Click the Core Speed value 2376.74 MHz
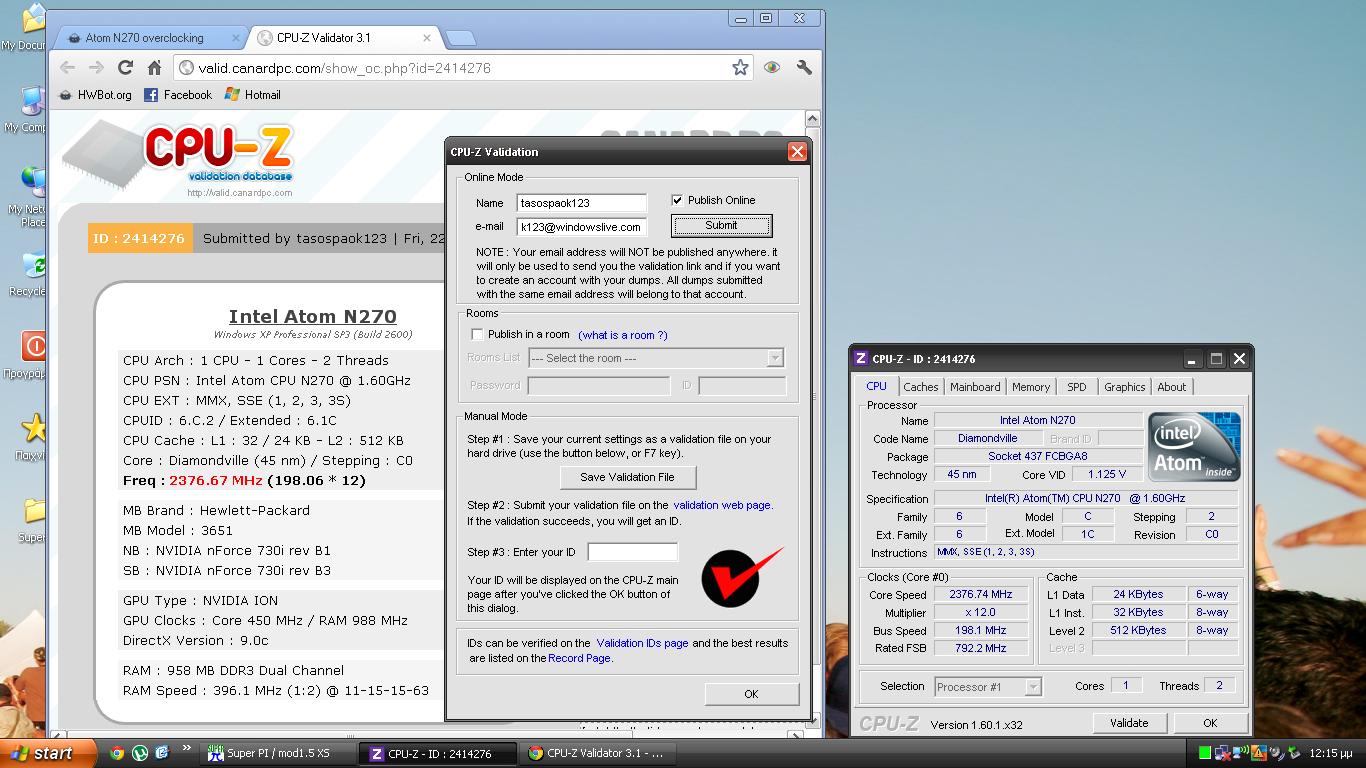The width and height of the screenshot is (1366, 768). click(x=981, y=594)
